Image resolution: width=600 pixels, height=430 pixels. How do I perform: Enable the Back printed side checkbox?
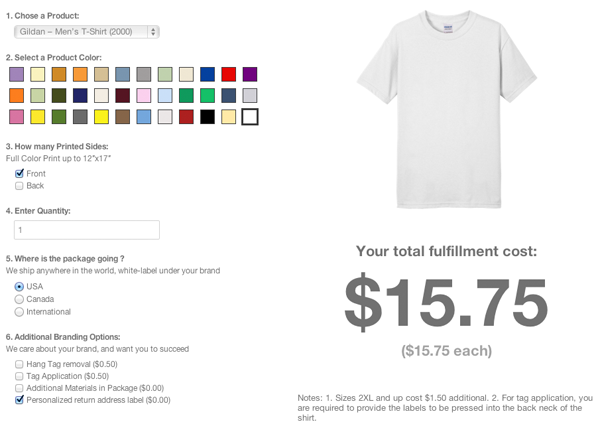(20, 186)
